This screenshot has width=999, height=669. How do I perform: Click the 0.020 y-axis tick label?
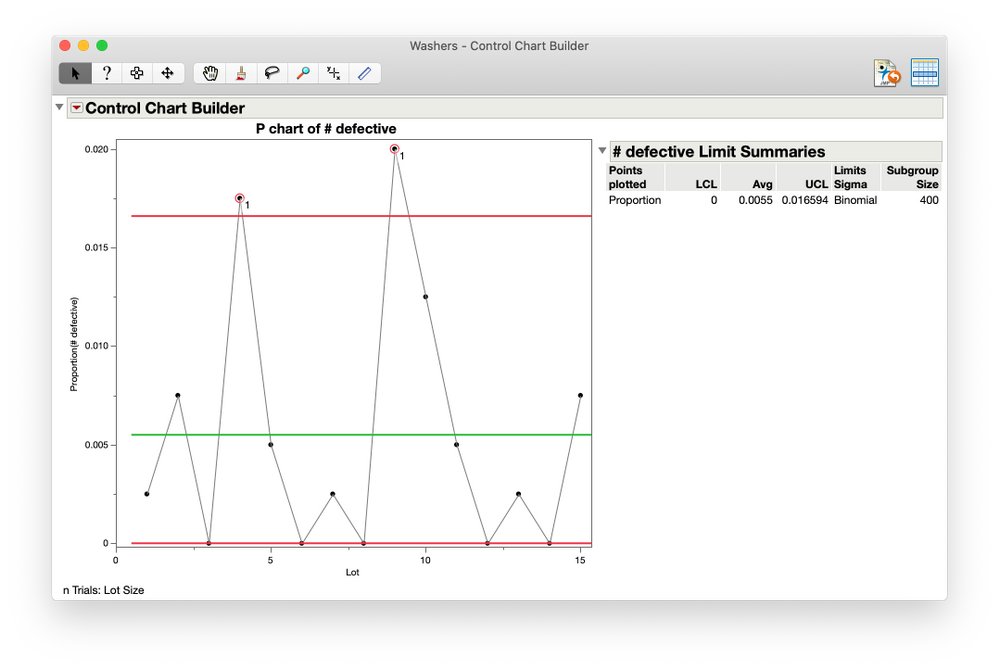click(x=97, y=149)
